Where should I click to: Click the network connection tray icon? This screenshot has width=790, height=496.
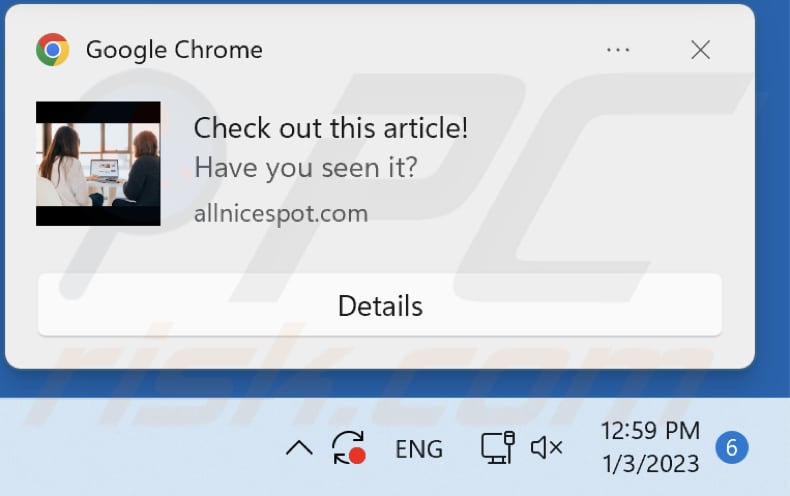497,448
